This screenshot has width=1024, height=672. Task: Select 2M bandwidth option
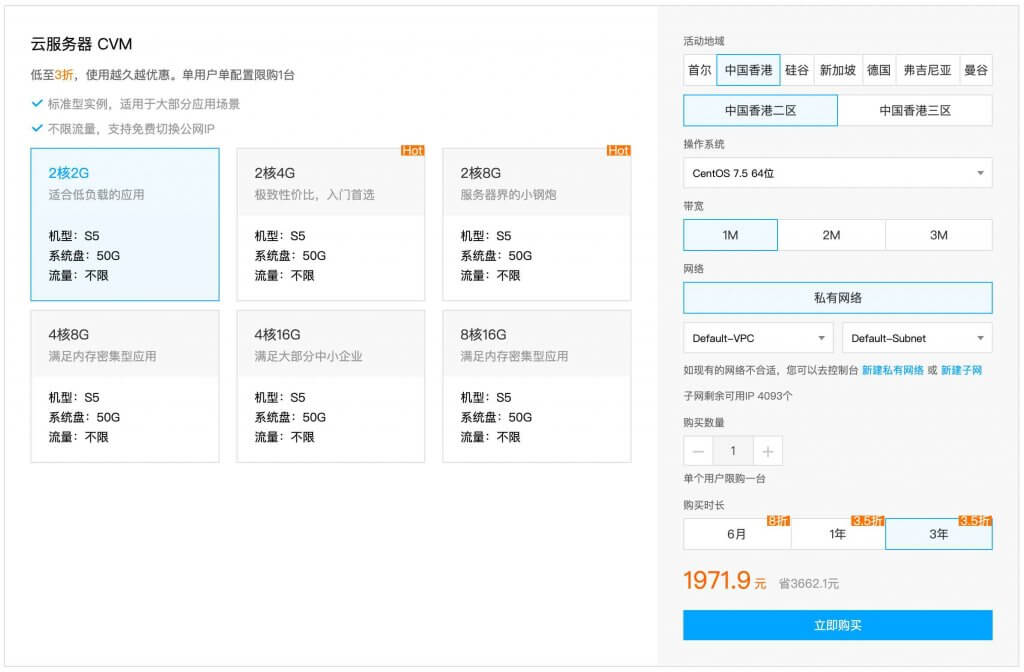(831, 235)
